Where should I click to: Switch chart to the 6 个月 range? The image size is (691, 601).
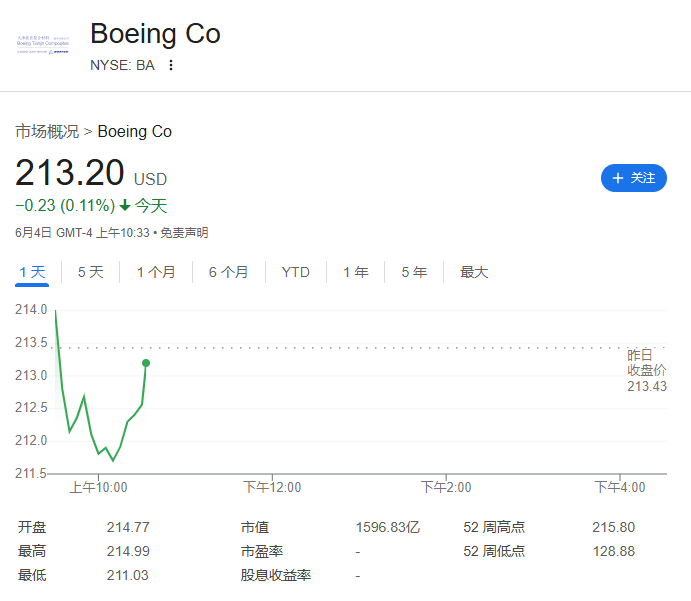(x=228, y=272)
